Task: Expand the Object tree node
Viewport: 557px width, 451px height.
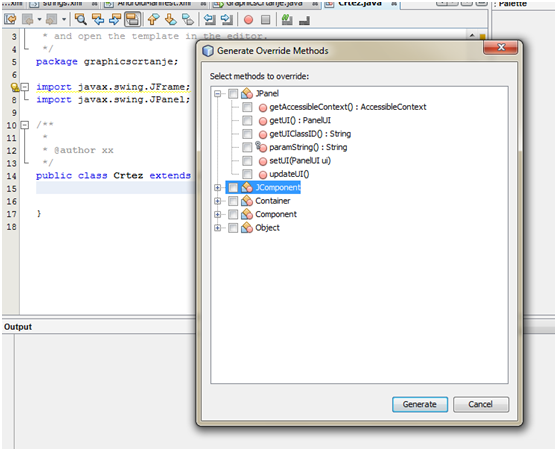Action: (x=218, y=228)
